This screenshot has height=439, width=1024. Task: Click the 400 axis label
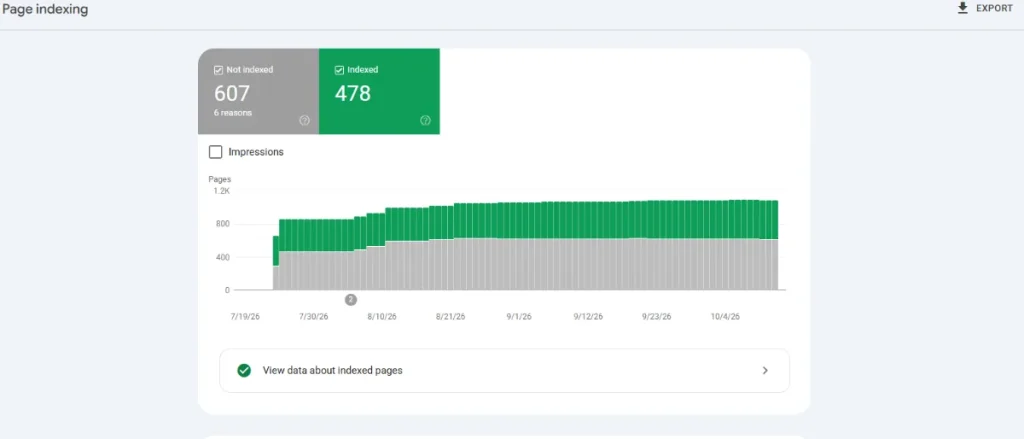click(223, 257)
